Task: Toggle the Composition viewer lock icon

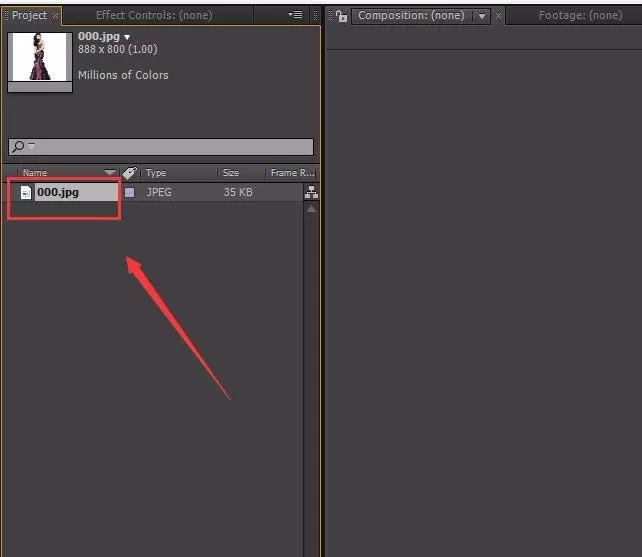Action: 341,16
